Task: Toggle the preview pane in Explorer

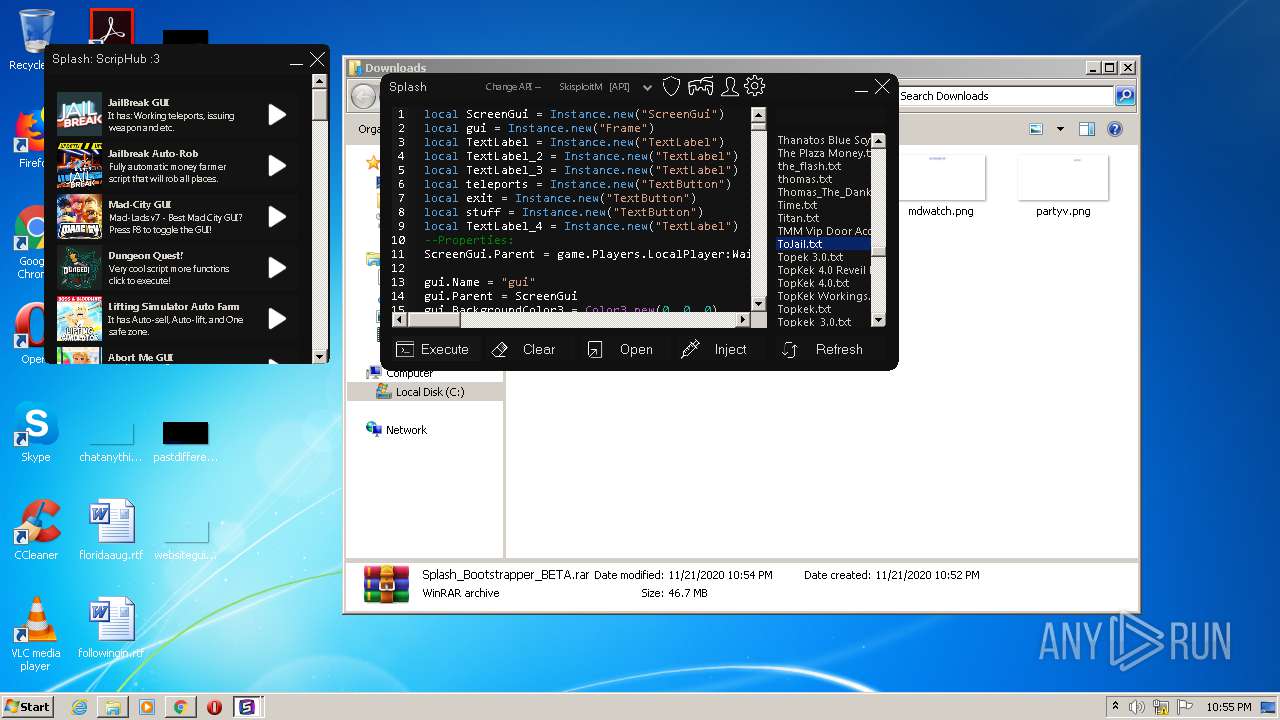Action: 1087,129
